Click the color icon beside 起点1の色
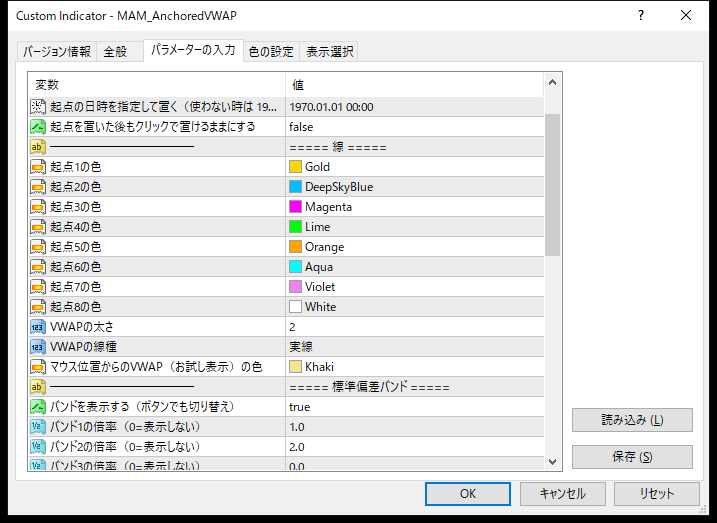 [38, 167]
